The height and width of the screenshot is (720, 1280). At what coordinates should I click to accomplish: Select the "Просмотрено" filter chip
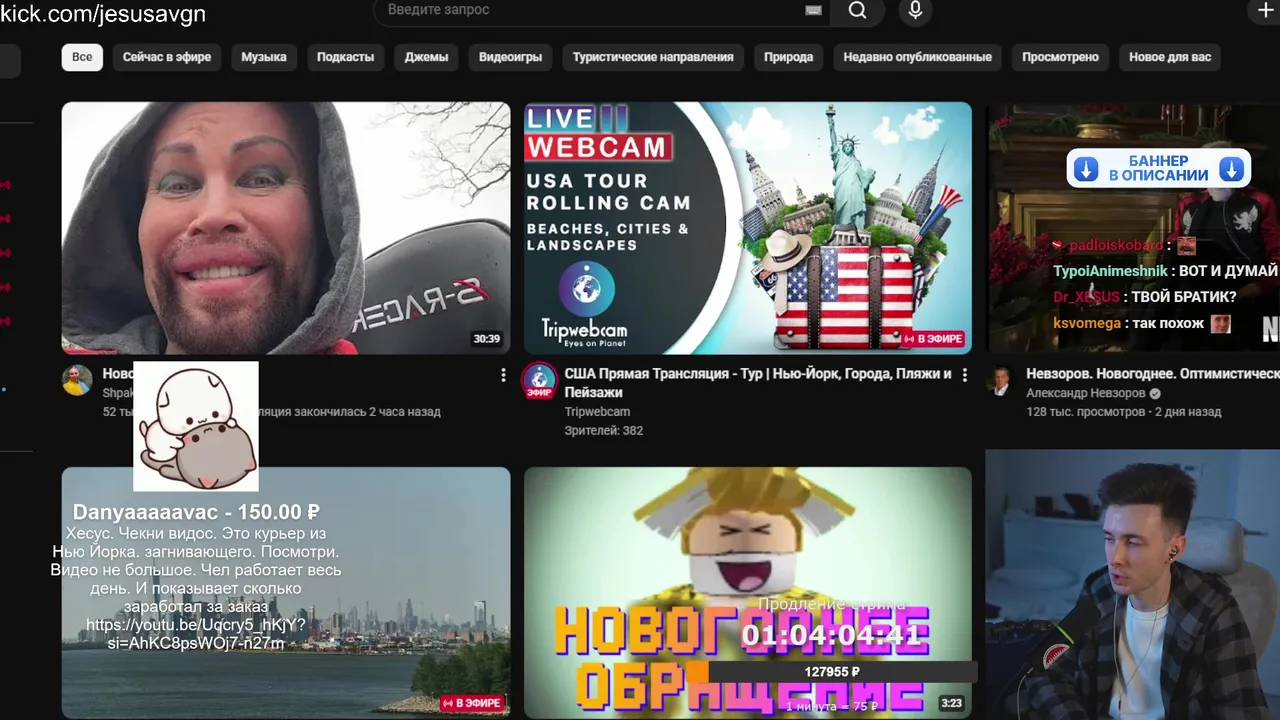click(x=1060, y=57)
